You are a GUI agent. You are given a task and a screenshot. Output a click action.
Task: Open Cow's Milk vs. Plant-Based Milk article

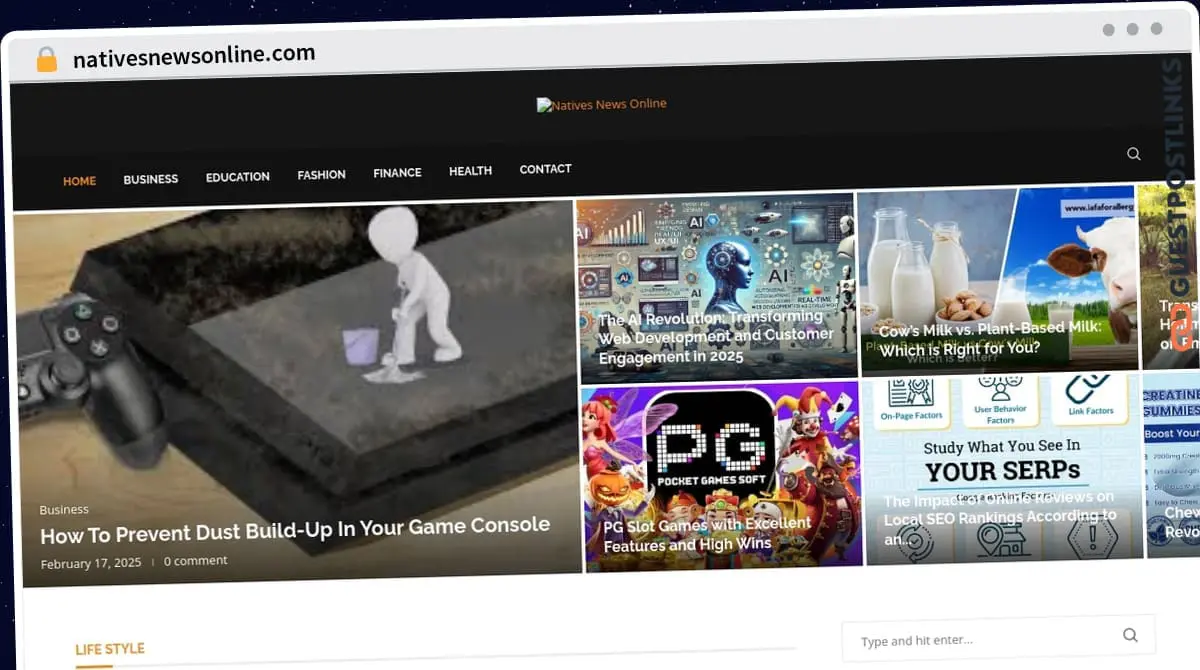coord(990,338)
